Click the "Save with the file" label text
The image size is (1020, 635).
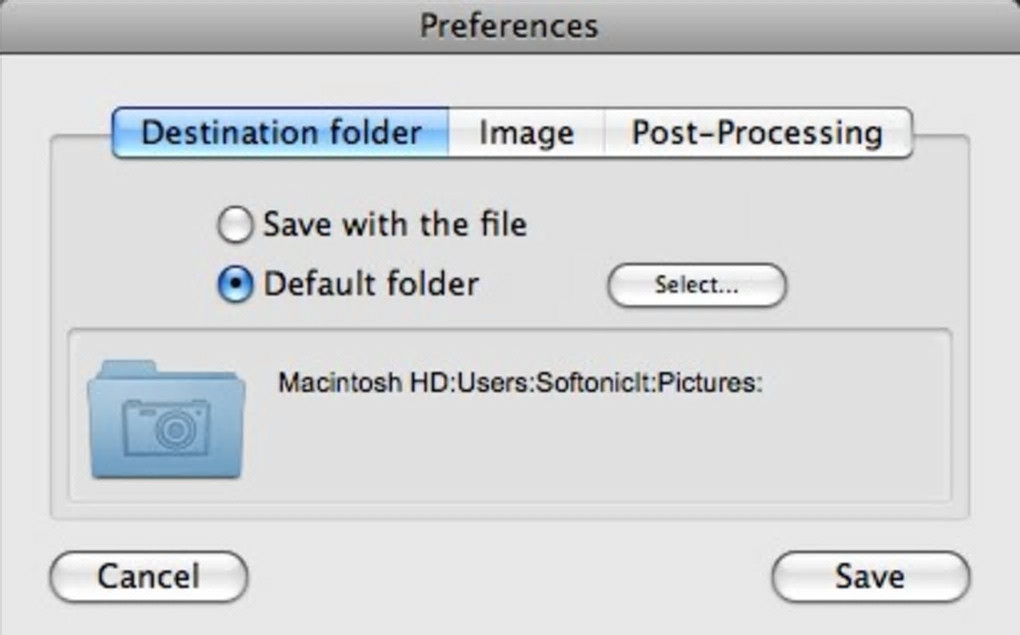395,225
